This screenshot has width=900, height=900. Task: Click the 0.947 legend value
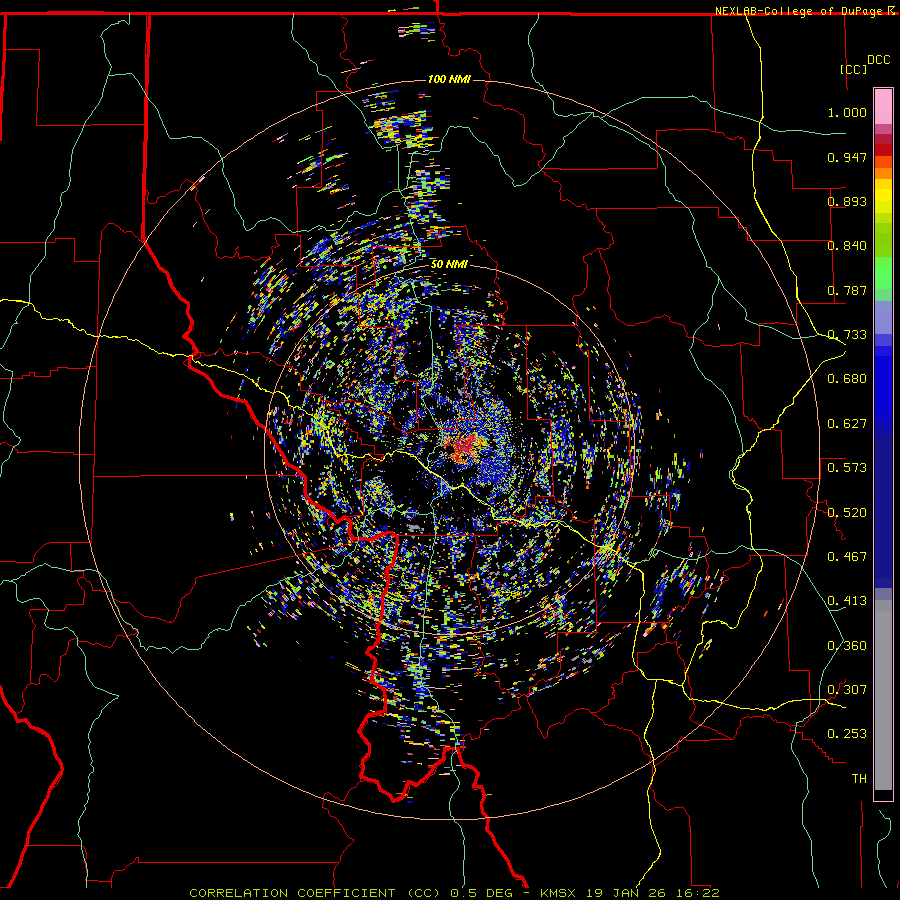point(847,157)
